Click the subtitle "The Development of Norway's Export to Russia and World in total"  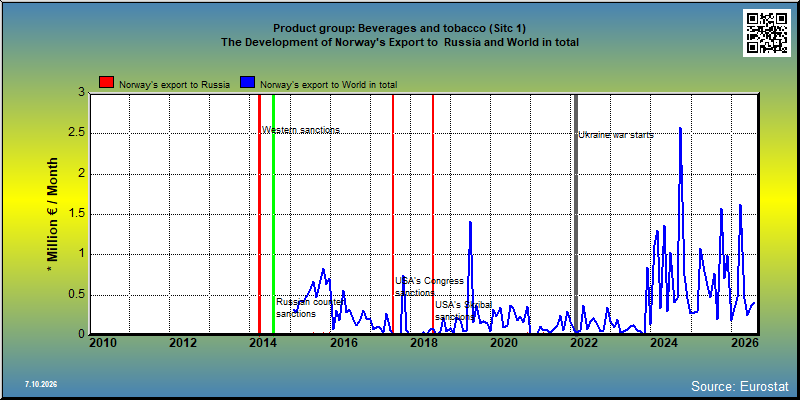[x=399, y=43]
